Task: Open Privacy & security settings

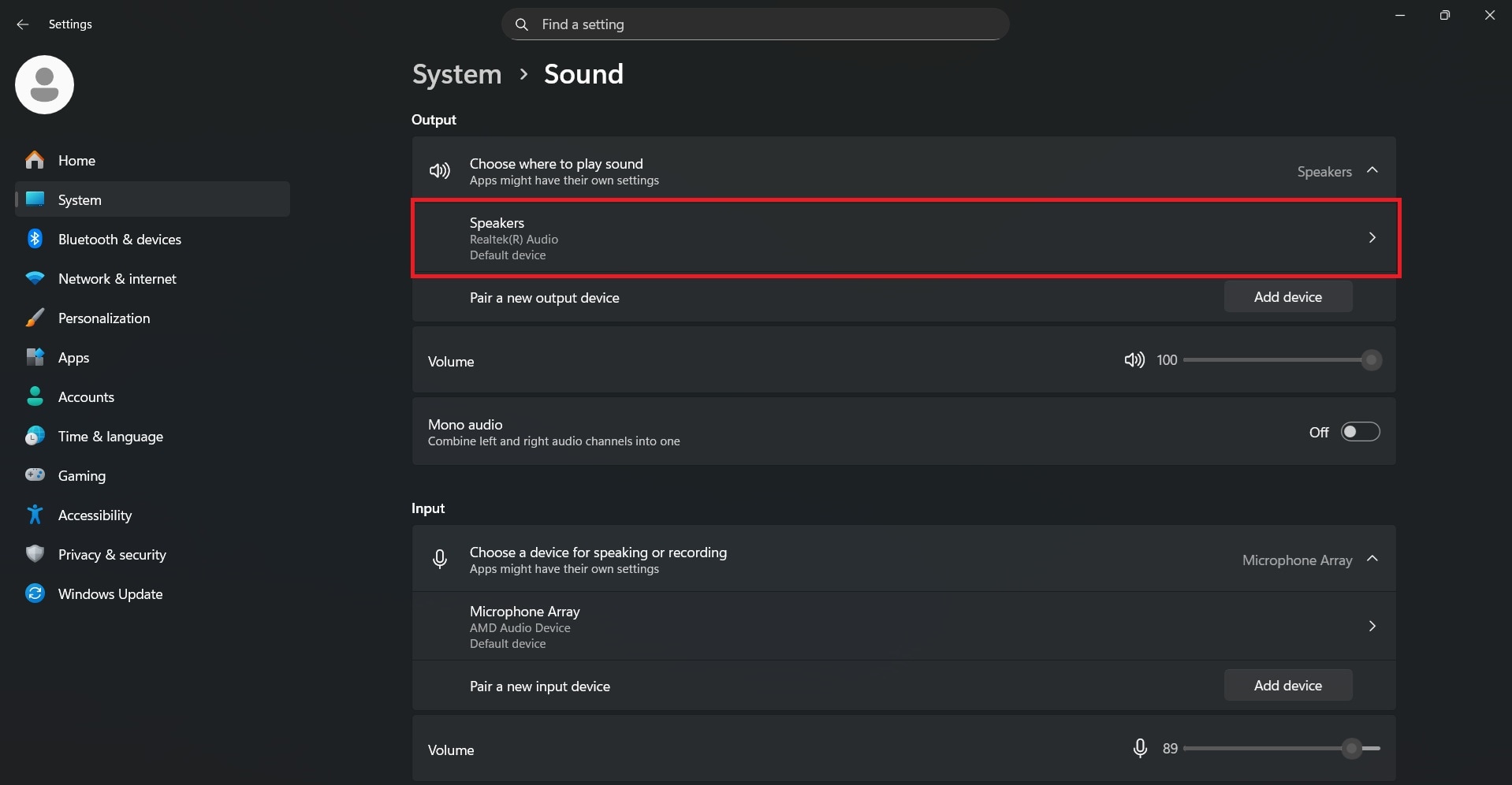Action: pos(113,554)
